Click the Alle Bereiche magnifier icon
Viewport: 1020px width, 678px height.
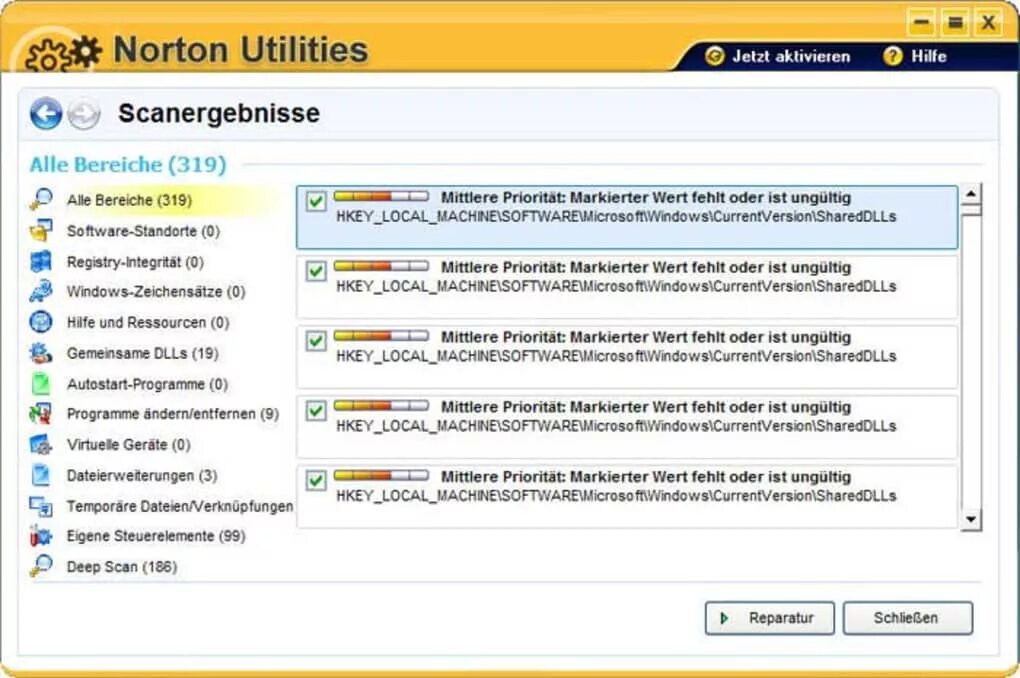pyautogui.click(x=41, y=199)
